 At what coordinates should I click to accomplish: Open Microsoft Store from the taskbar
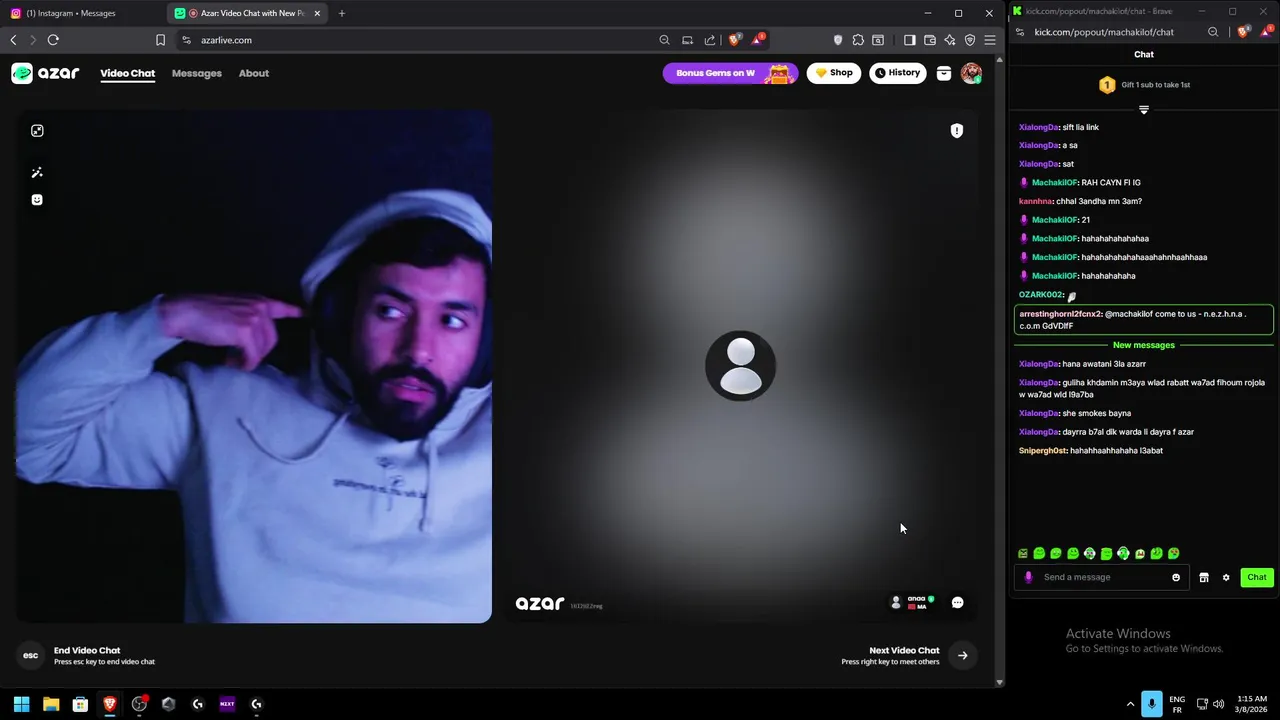[80, 704]
